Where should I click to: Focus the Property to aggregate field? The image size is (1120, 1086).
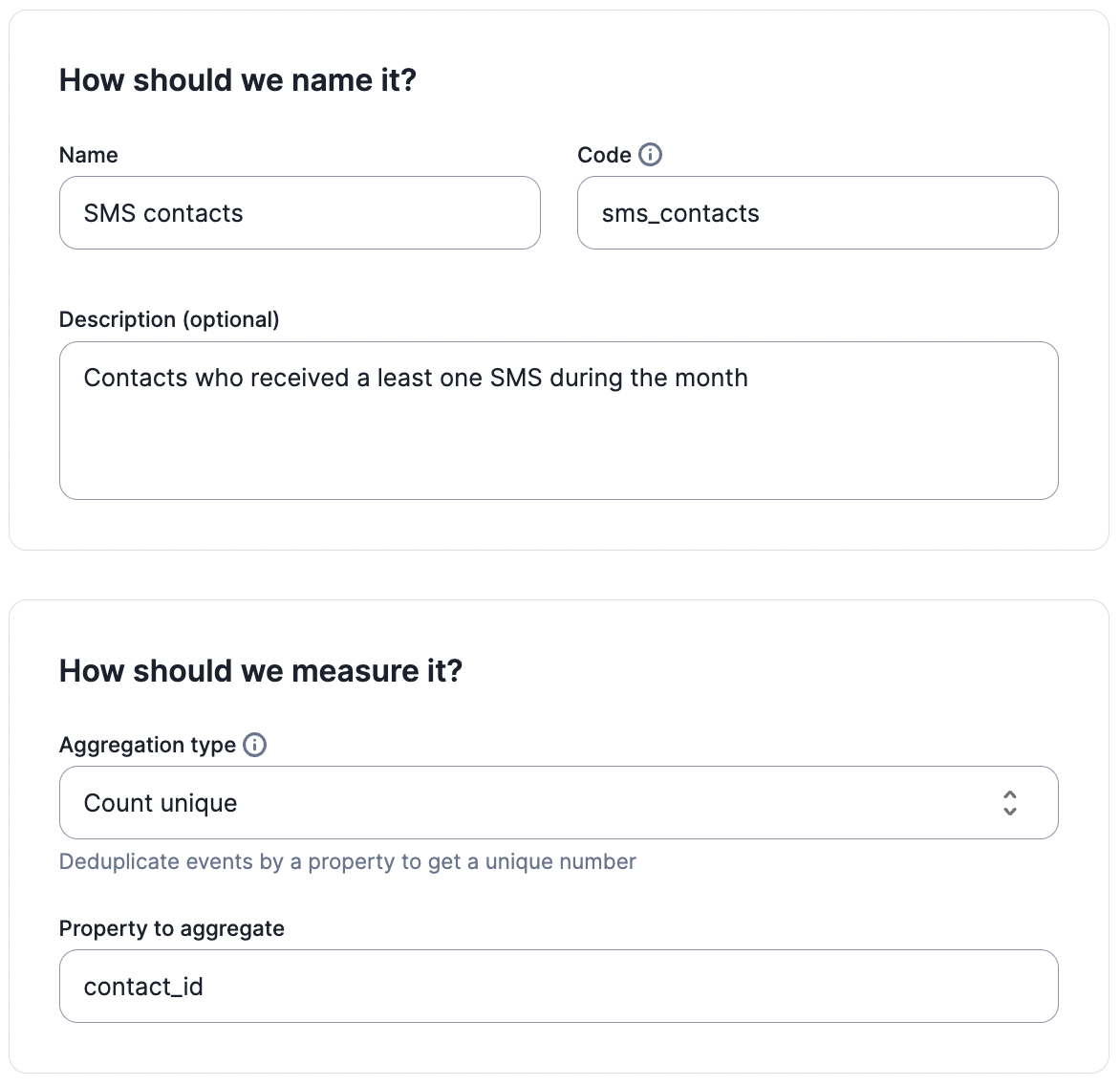click(x=559, y=986)
